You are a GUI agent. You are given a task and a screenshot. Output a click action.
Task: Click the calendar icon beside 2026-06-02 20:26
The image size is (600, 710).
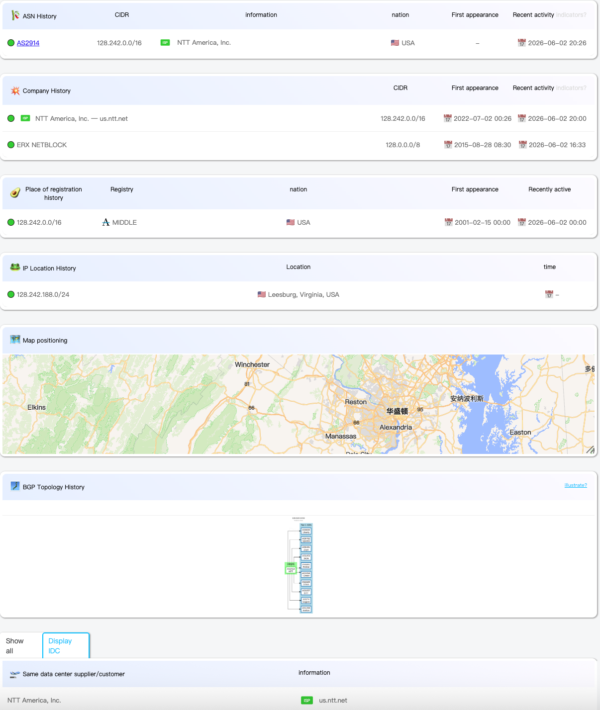click(x=522, y=43)
